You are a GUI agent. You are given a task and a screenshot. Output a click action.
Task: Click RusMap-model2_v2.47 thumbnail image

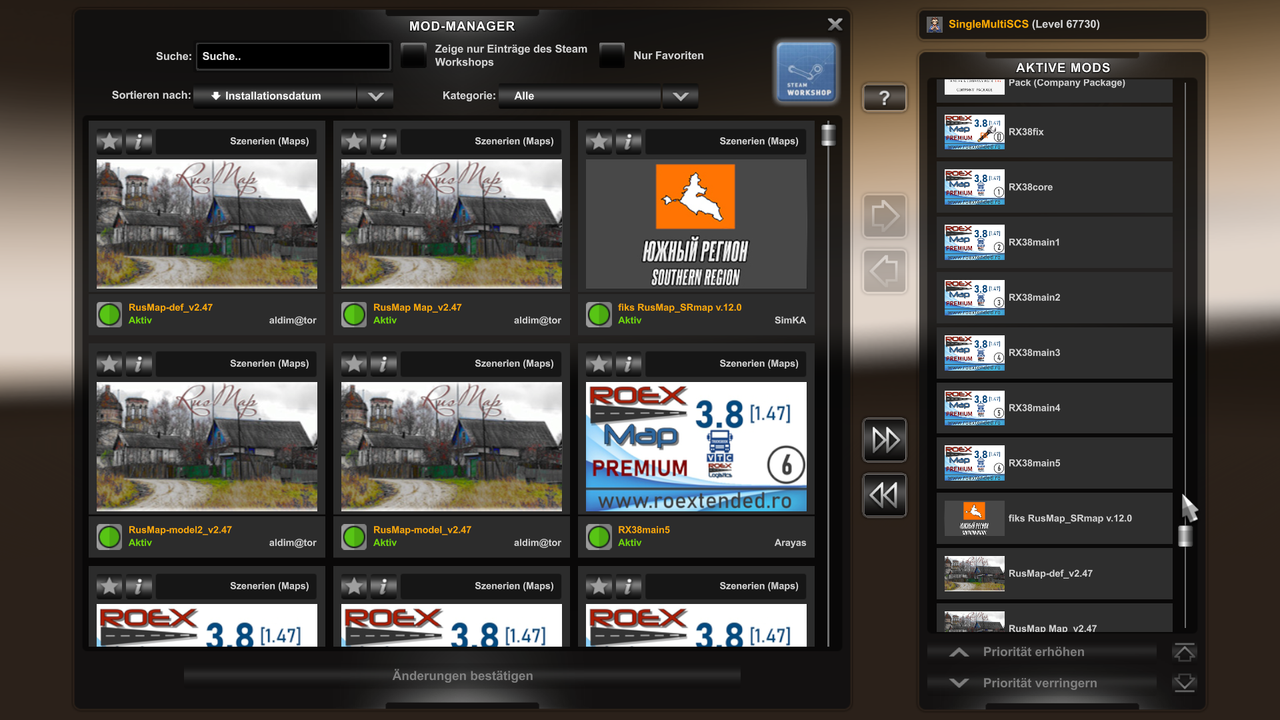point(207,447)
